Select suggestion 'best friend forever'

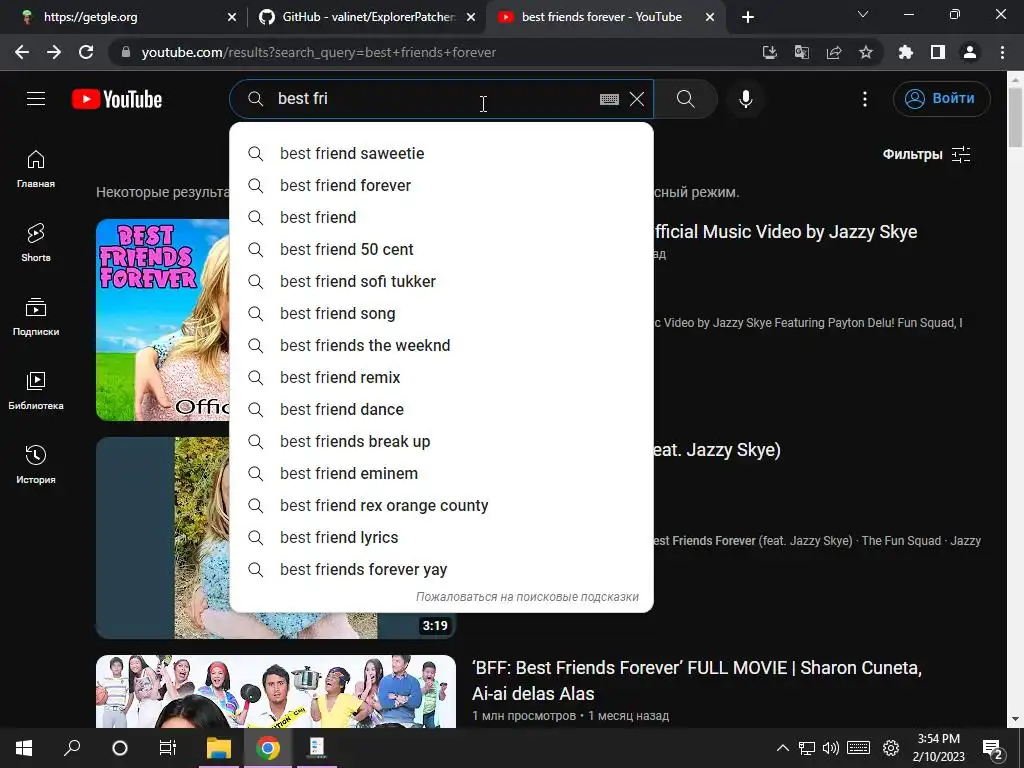point(441,185)
